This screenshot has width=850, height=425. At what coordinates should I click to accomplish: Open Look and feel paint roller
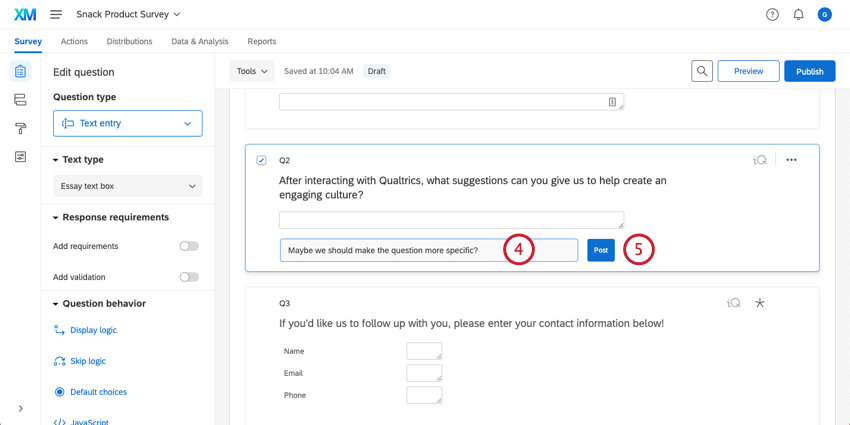pos(20,128)
